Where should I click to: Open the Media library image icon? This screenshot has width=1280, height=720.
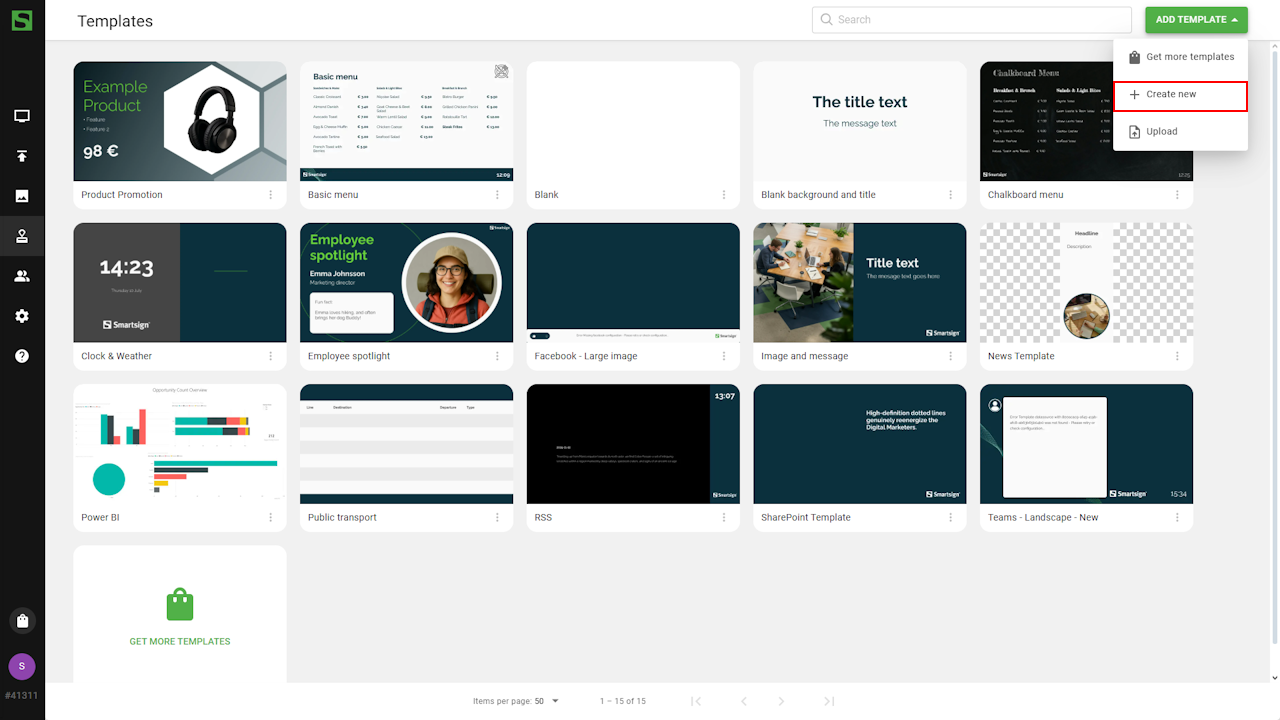click(22, 196)
